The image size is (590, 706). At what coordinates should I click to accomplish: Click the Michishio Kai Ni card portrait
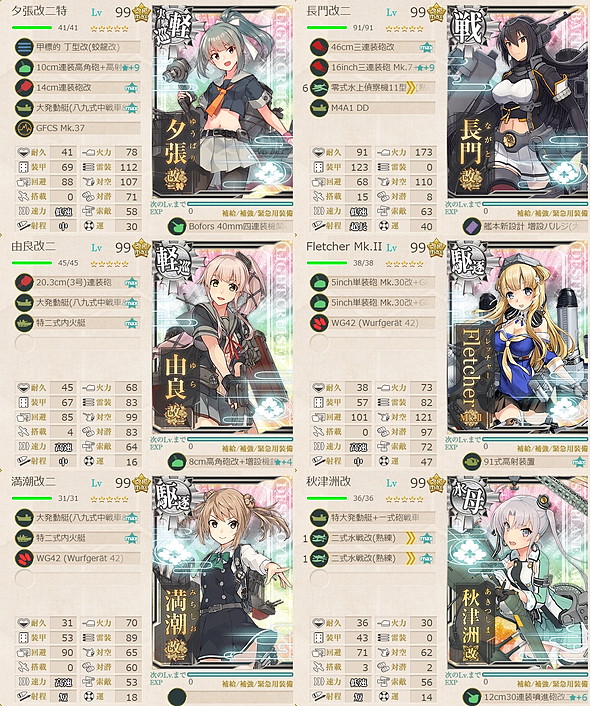coord(222,573)
